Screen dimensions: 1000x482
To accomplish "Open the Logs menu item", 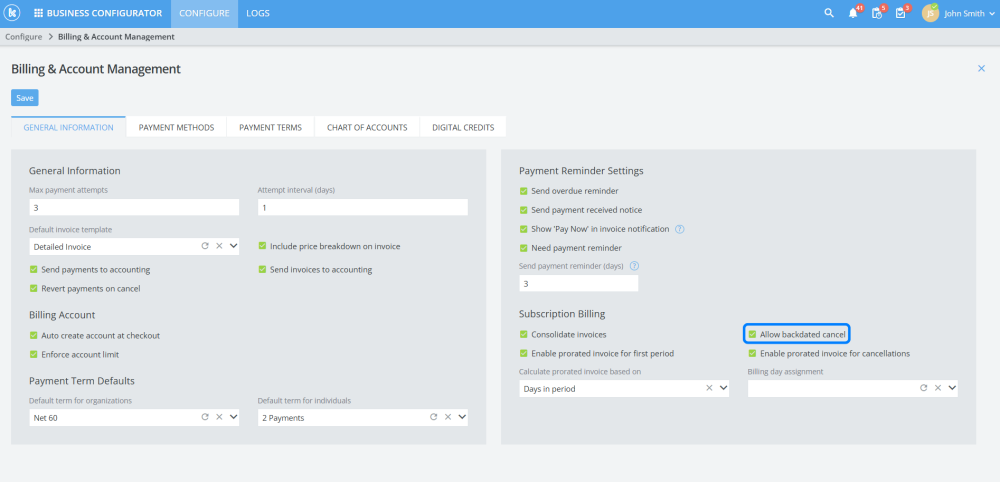I will click(258, 13).
